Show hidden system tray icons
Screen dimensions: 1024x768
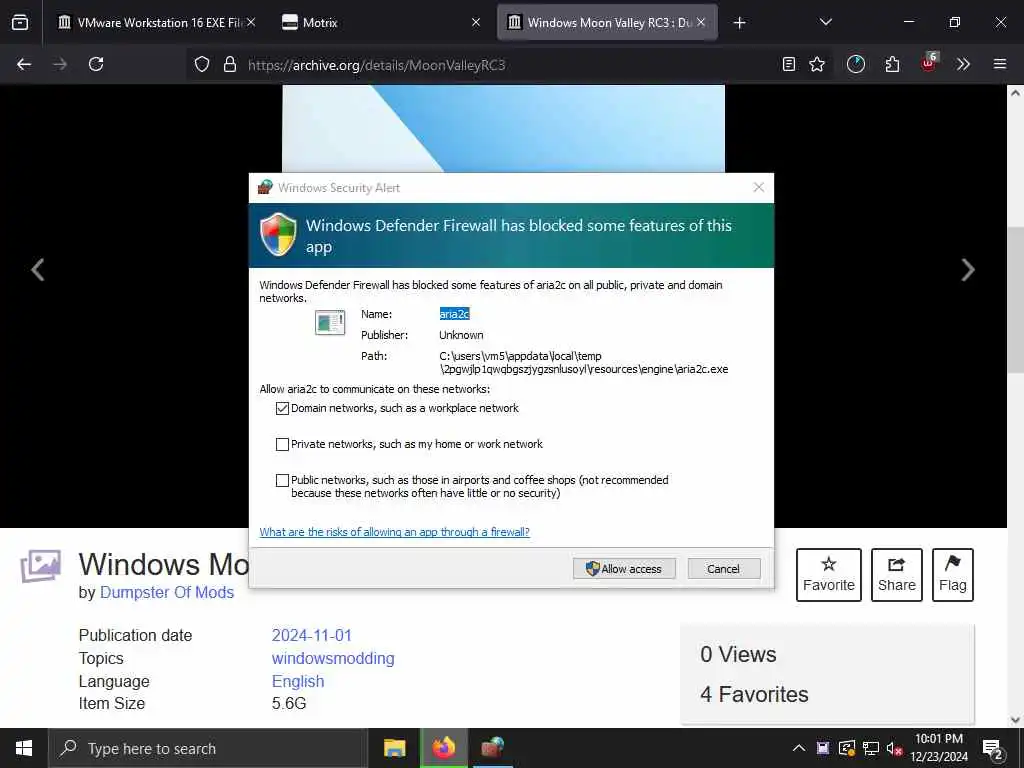[798, 748]
